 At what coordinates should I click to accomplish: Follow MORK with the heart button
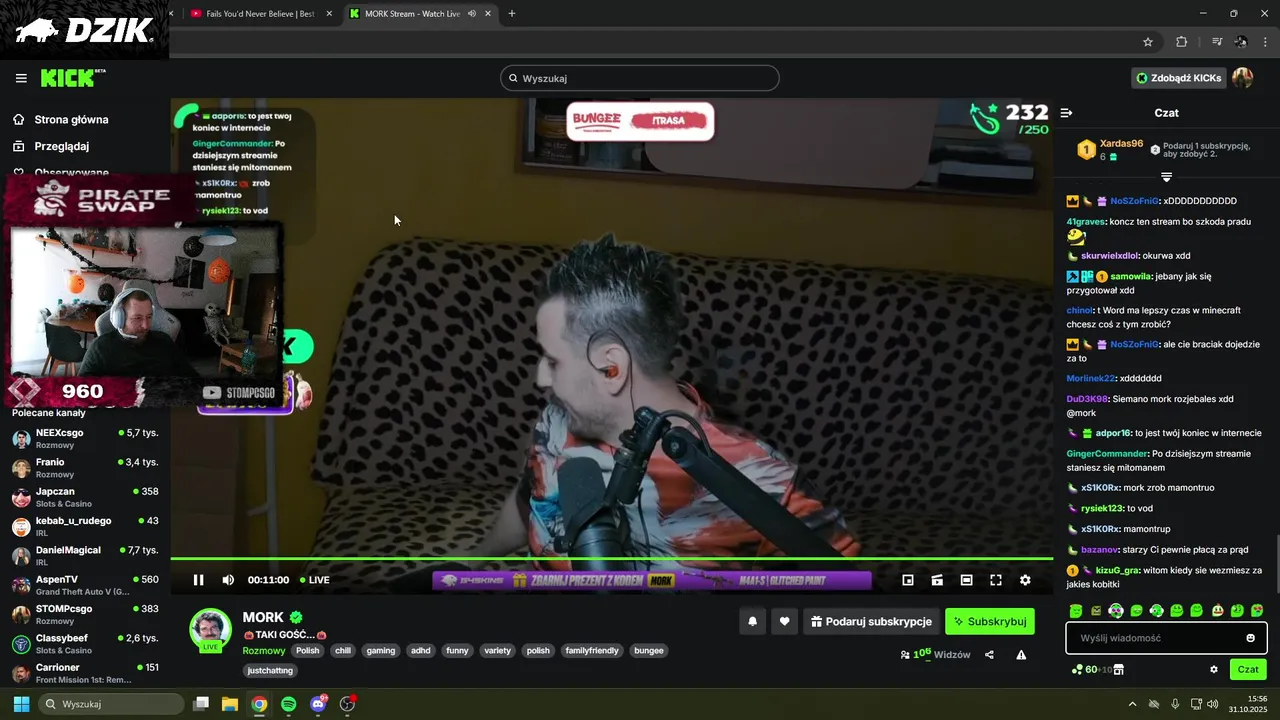click(784, 621)
